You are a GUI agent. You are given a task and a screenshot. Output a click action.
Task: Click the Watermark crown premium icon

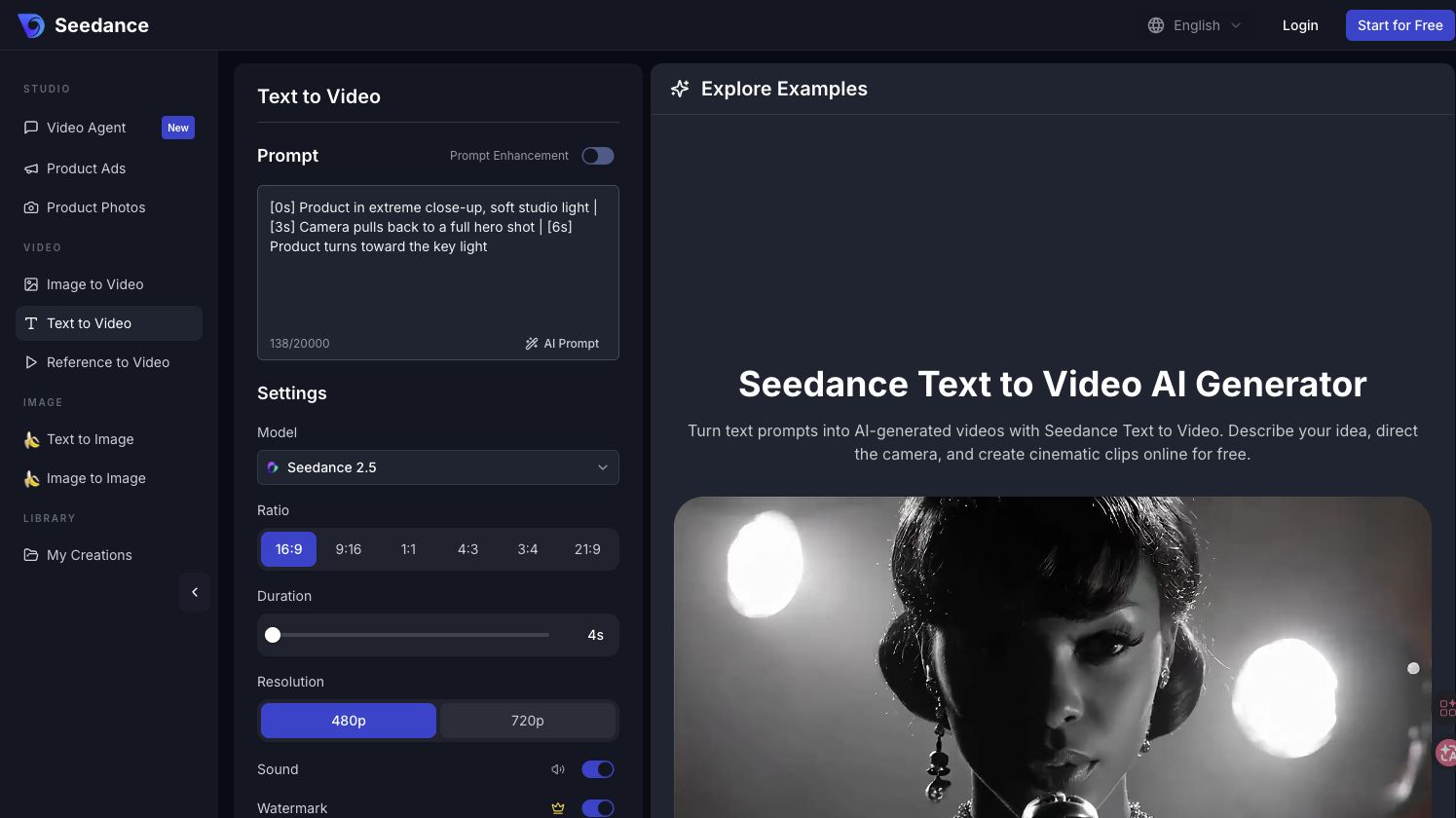click(x=558, y=808)
